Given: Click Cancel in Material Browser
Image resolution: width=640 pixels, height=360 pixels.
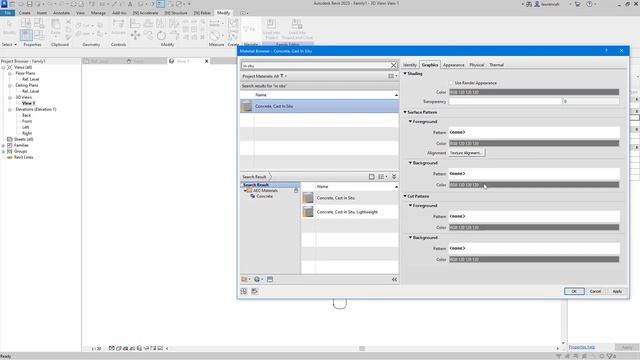Looking at the screenshot, I should pyautogui.click(x=596, y=291).
